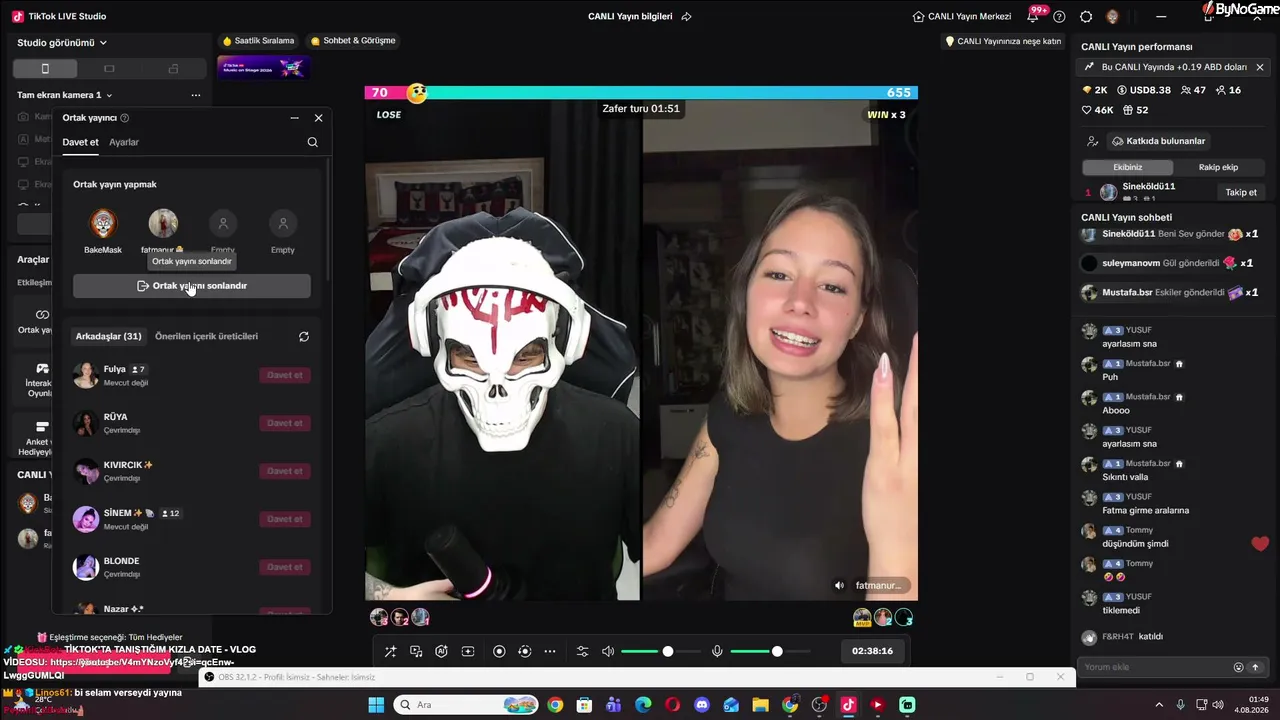The width and height of the screenshot is (1280, 720).
Task: Close the Ortak yayıncı panel
Action: 319,118
